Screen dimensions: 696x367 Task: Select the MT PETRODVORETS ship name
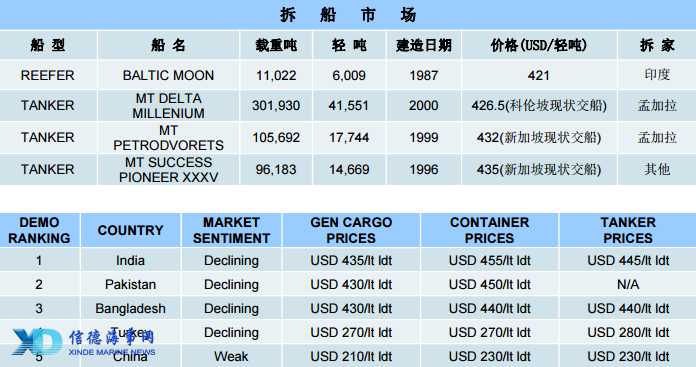pos(168,138)
